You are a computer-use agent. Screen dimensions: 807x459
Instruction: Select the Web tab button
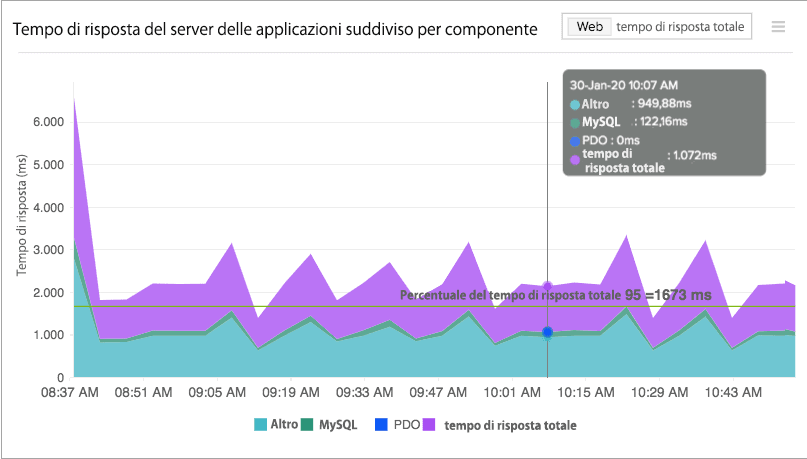(x=589, y=27)
